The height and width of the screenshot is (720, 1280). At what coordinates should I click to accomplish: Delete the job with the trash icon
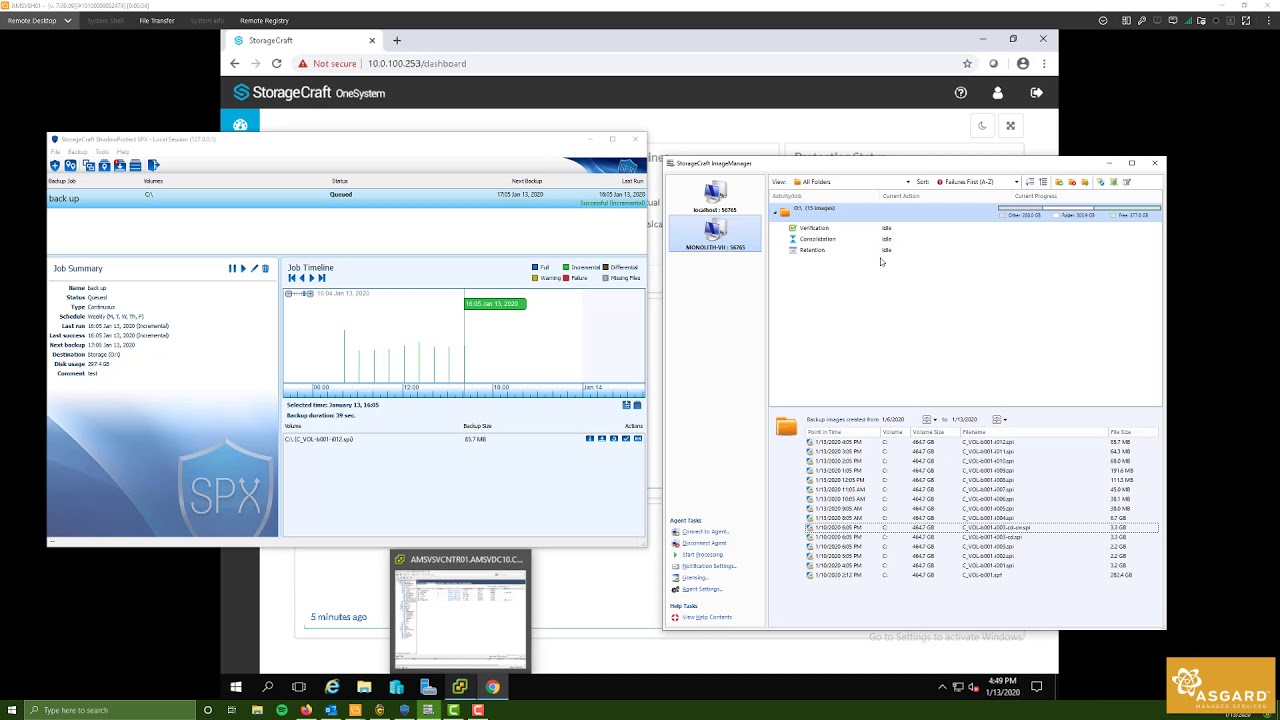[x=265, y=268]
